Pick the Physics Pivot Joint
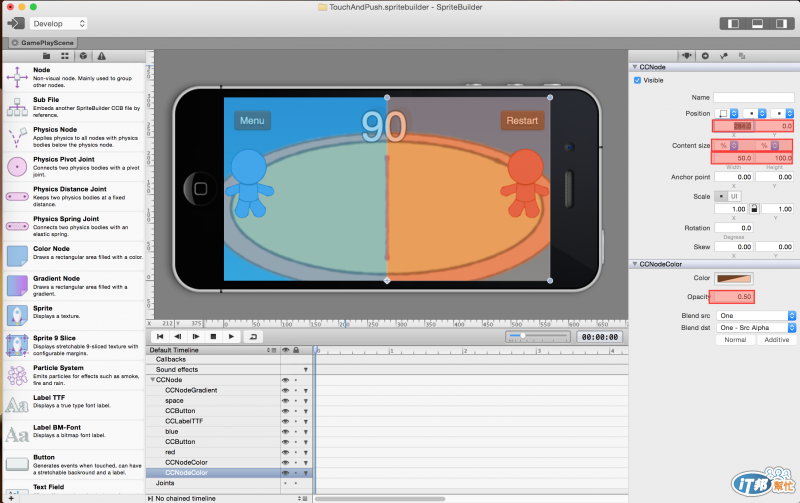The image size is (800, 503). [74, 167]
